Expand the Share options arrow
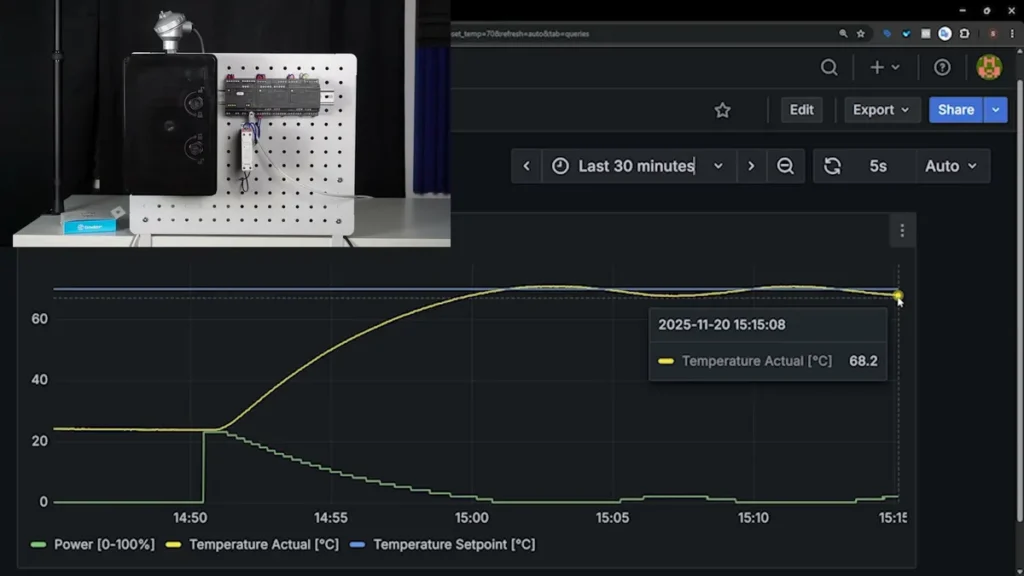The height and width of the screenshot is (576, 1024). 995,110
